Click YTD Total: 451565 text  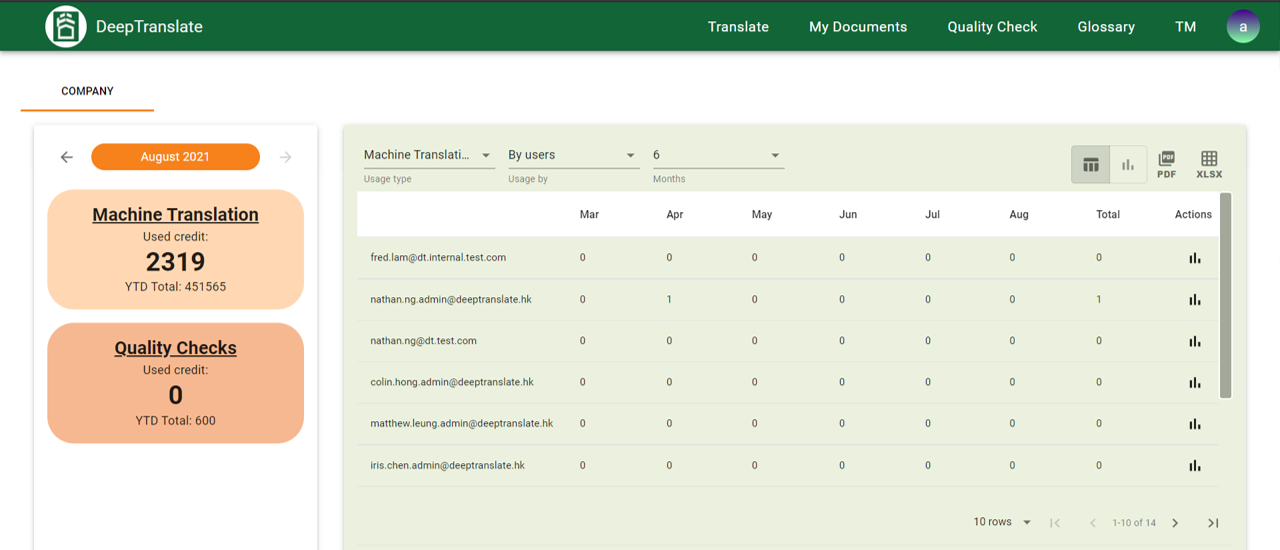(x=175, y=287)
